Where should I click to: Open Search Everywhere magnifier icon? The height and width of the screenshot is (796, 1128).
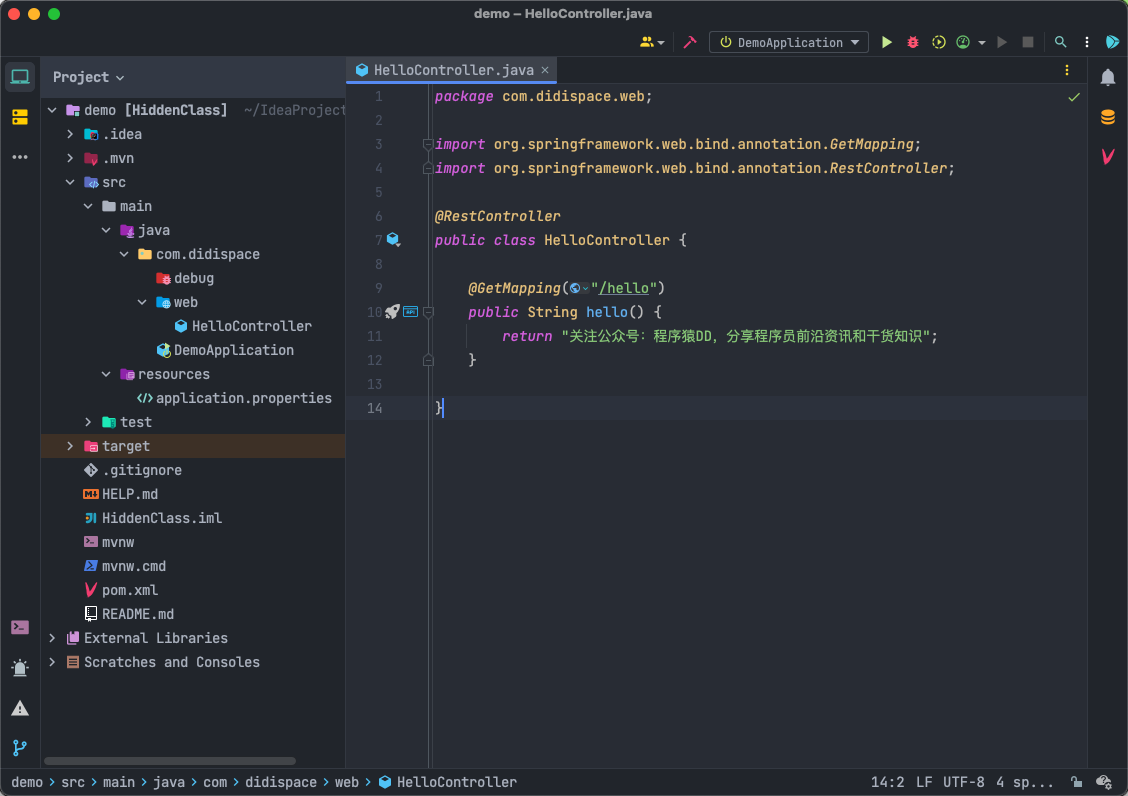click(x=1061, y=42)
